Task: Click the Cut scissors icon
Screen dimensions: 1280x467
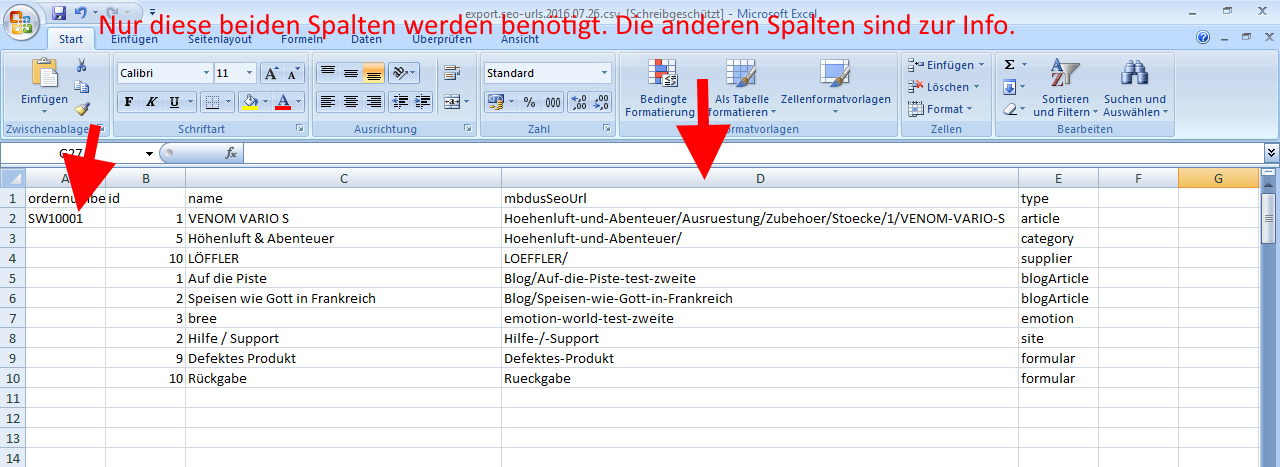Action: (x=82, y=66)
